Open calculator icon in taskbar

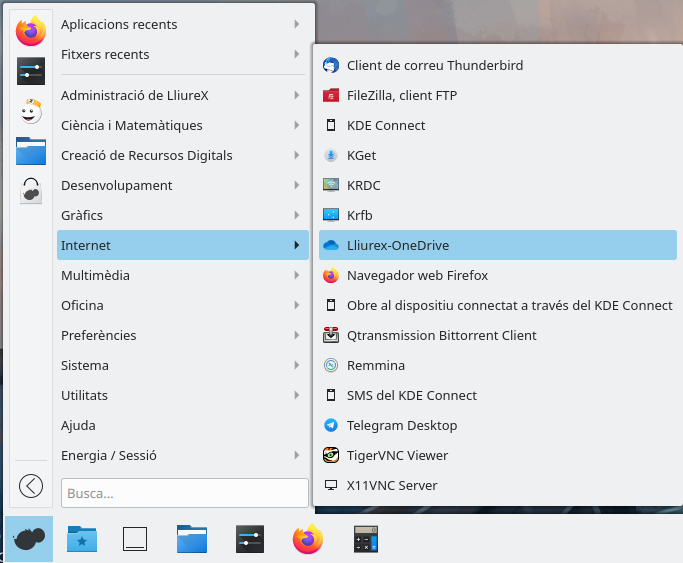(366, 540)
